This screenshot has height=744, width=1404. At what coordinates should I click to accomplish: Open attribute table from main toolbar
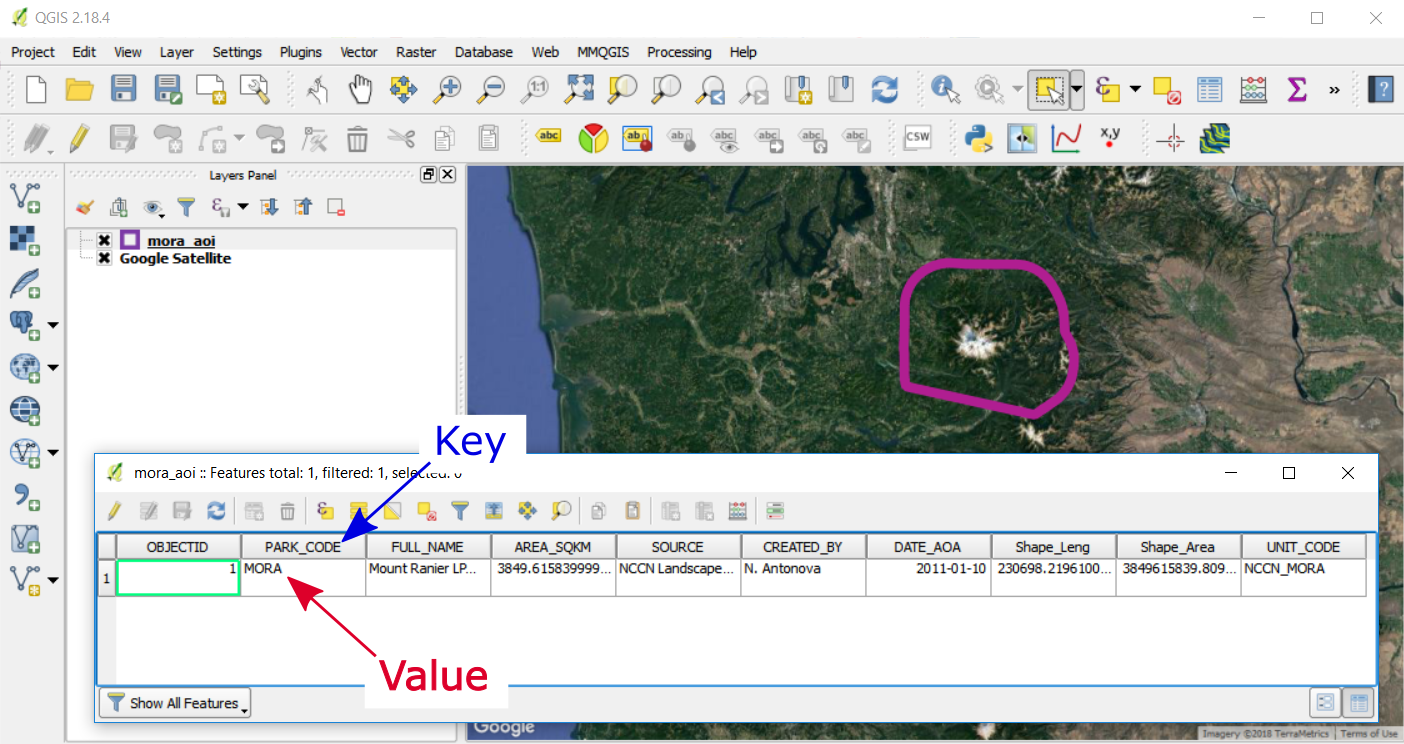1210,89
